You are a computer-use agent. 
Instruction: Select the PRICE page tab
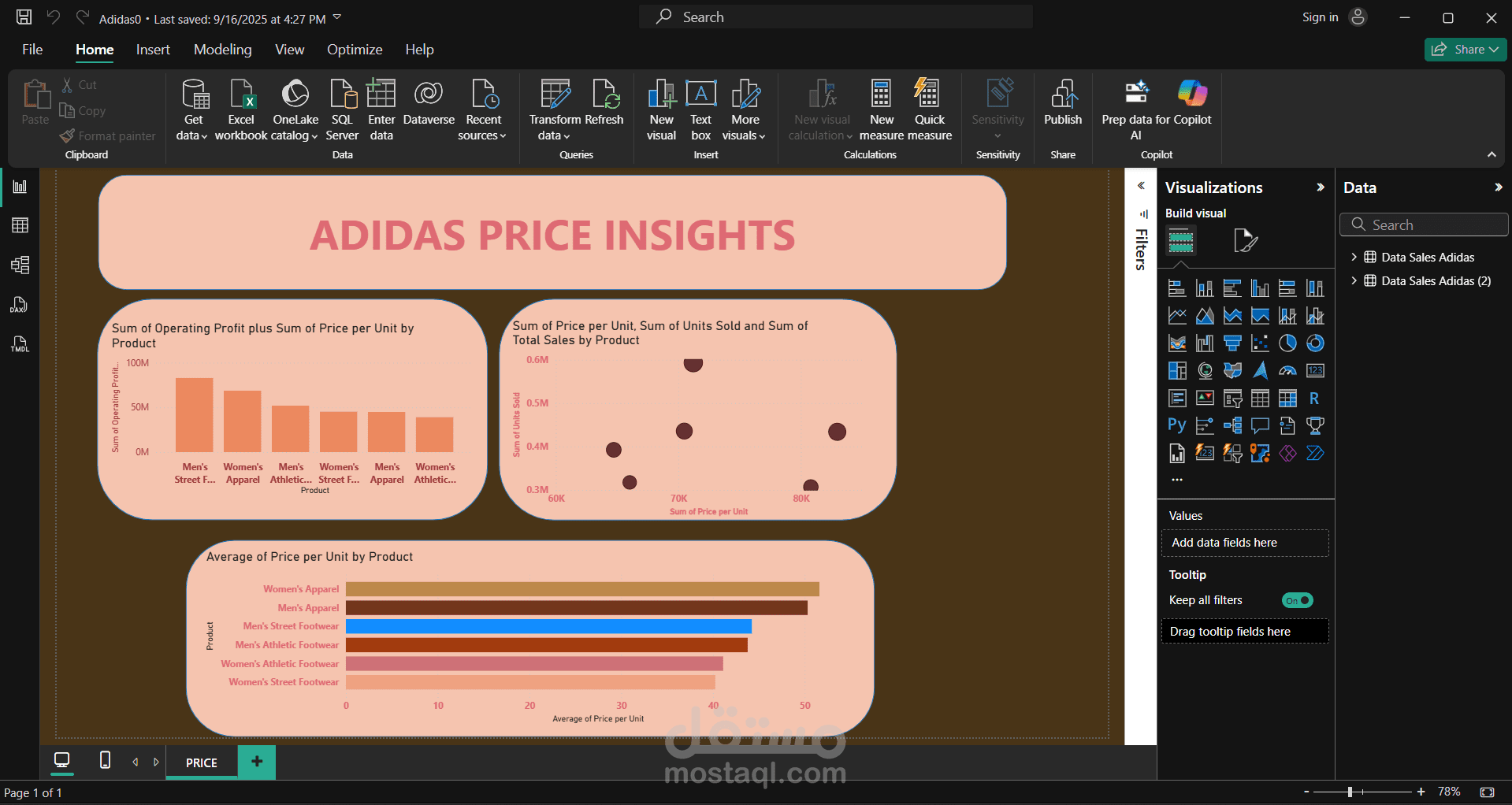coord(202,762)
